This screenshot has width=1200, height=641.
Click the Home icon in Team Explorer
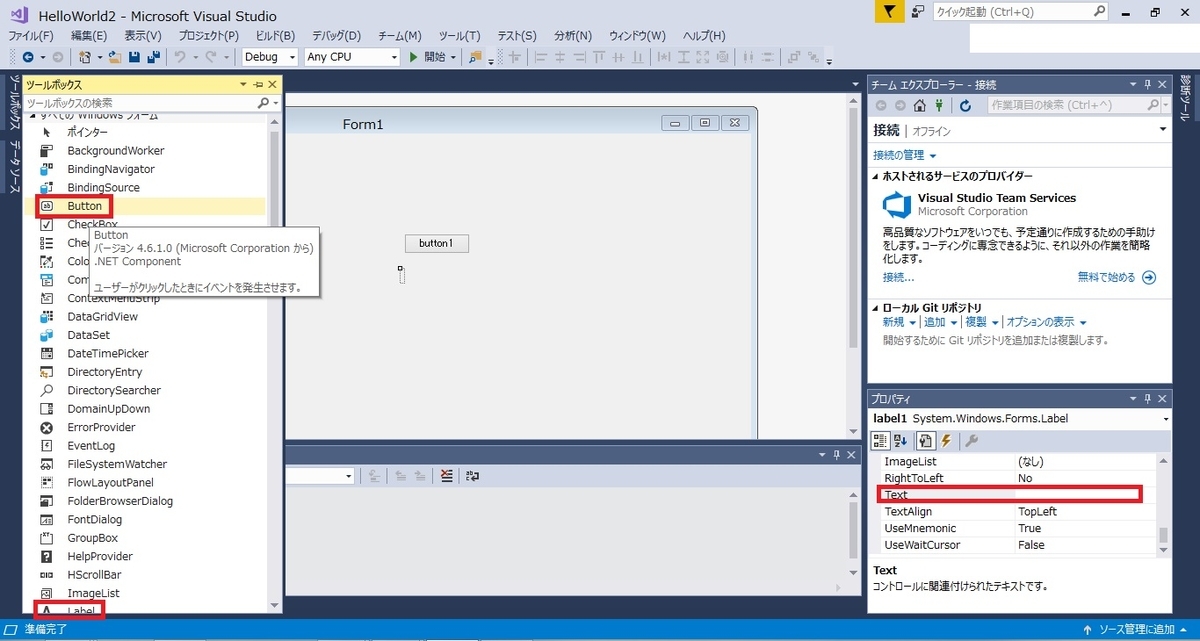pos(920,105)
